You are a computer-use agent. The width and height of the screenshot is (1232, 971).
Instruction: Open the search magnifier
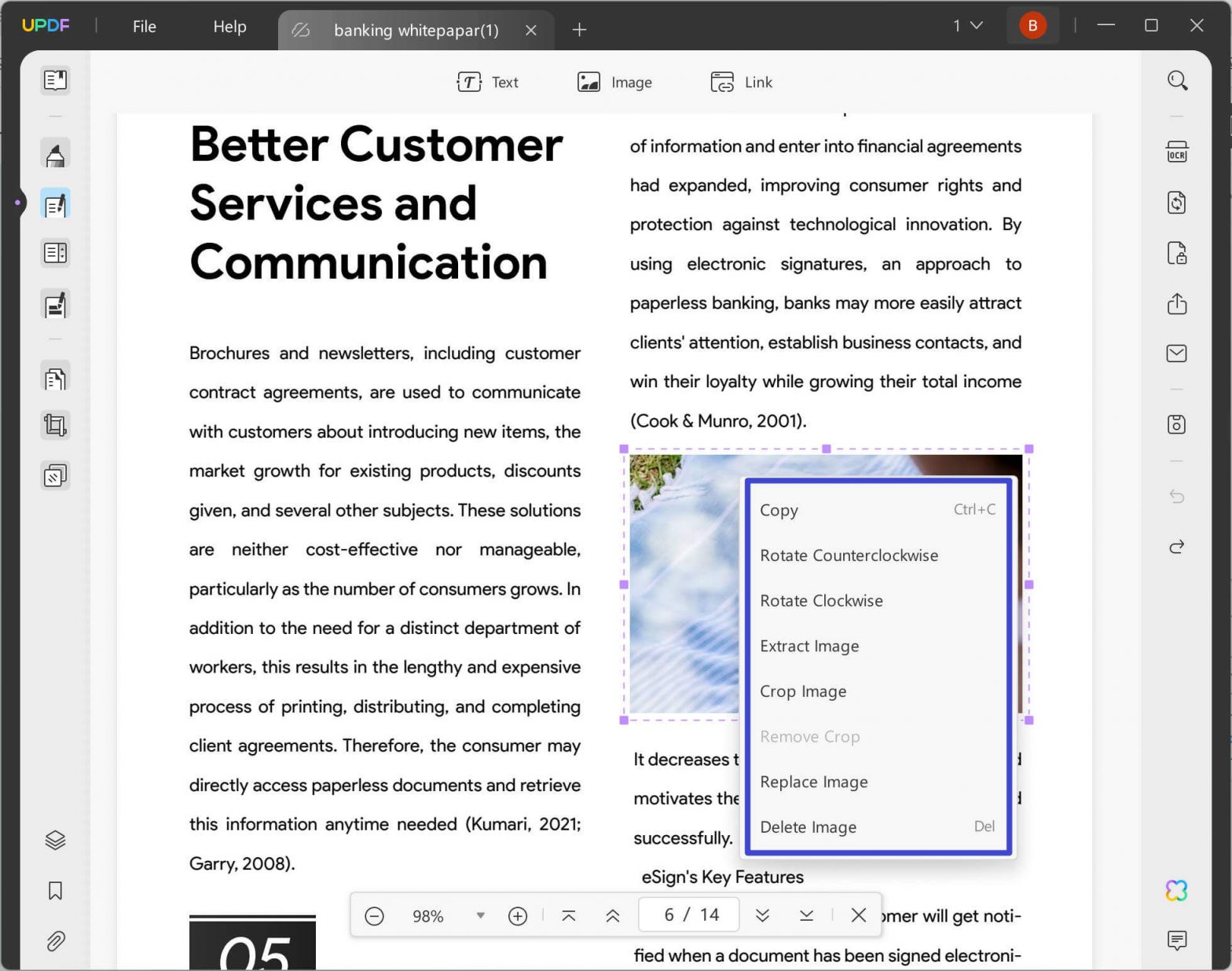tap(1176, 80)
